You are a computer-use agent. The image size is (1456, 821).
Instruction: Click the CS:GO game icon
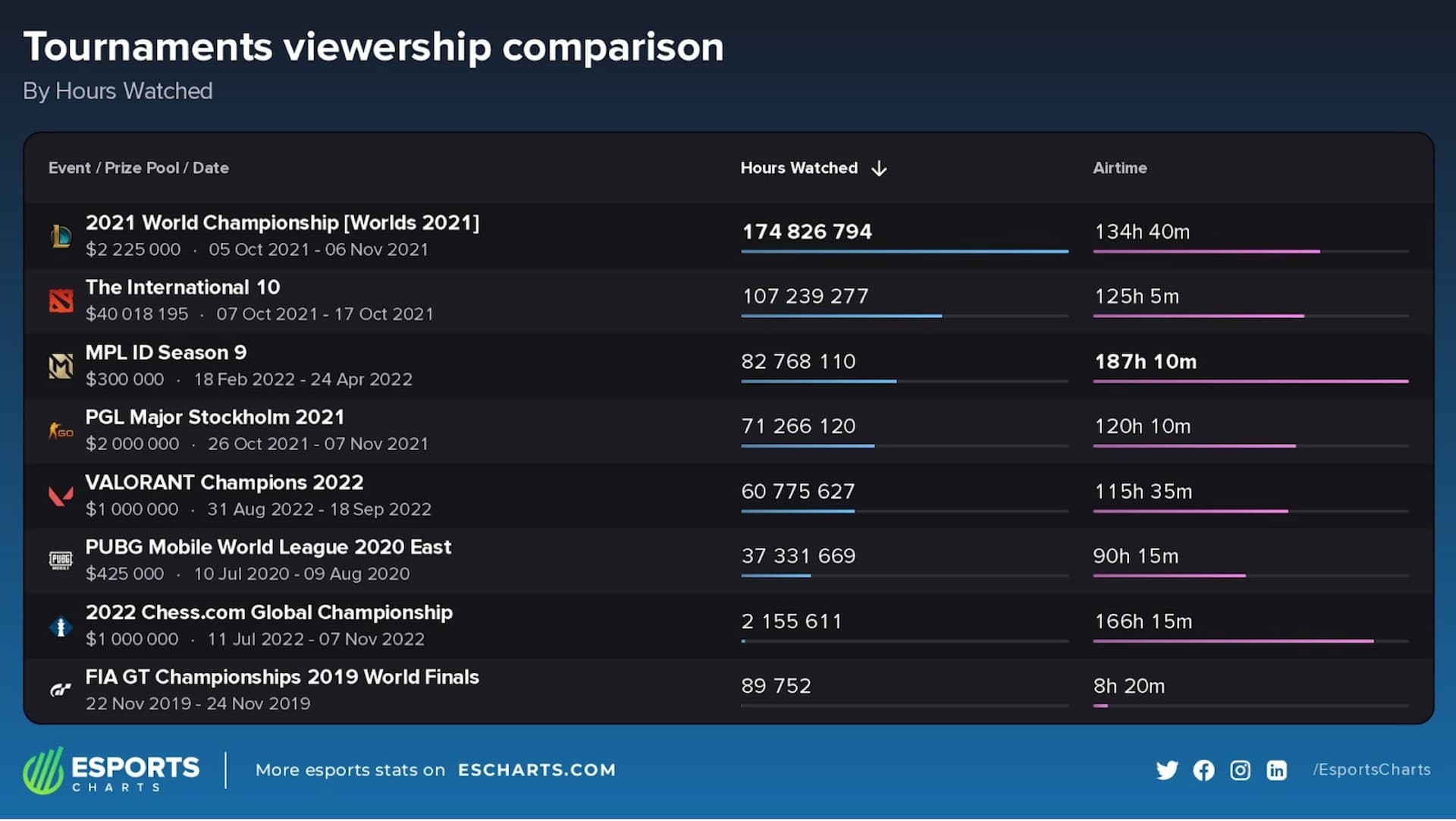pos(61,431)
